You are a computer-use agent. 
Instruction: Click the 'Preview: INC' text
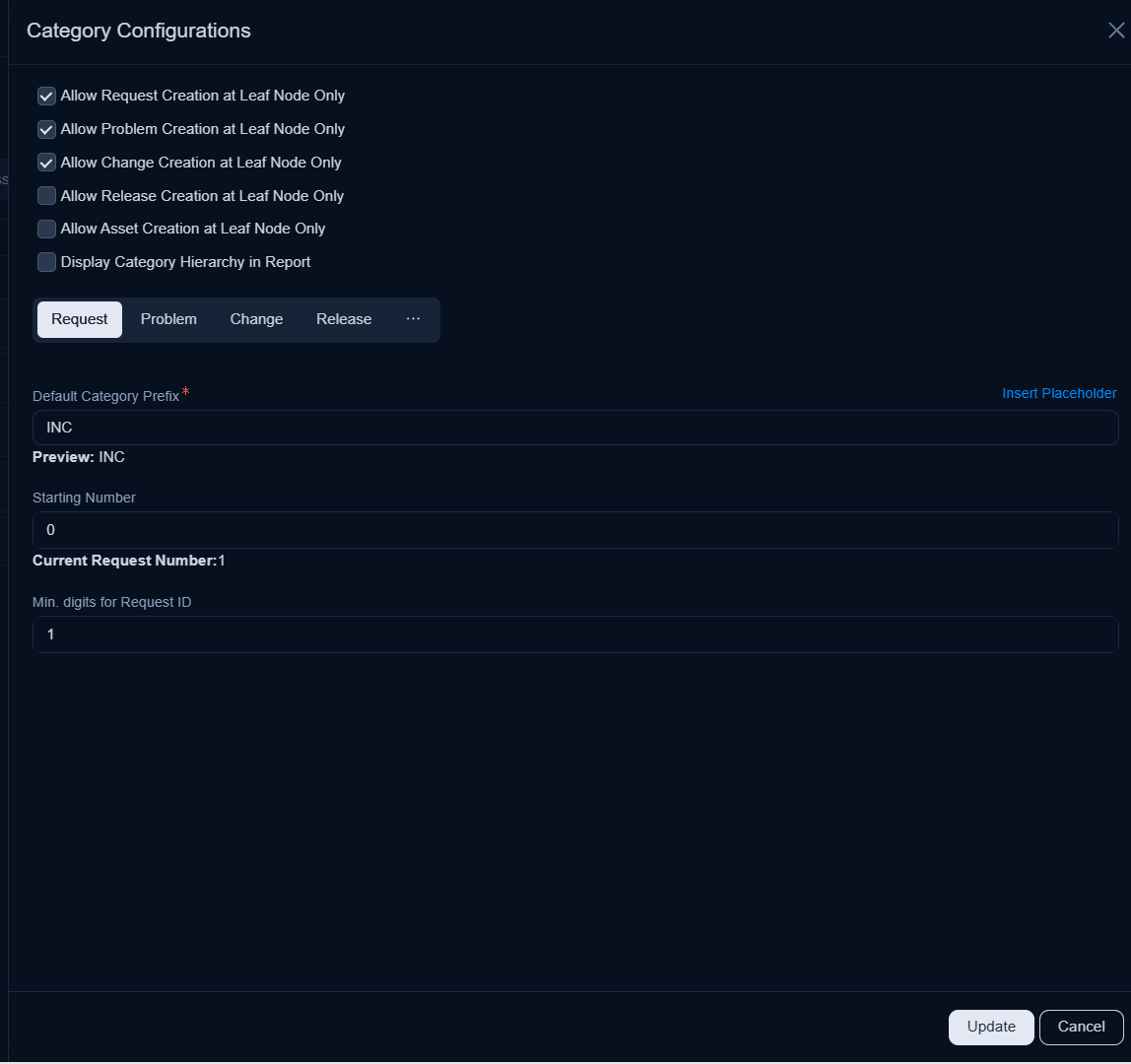point(79,457)
